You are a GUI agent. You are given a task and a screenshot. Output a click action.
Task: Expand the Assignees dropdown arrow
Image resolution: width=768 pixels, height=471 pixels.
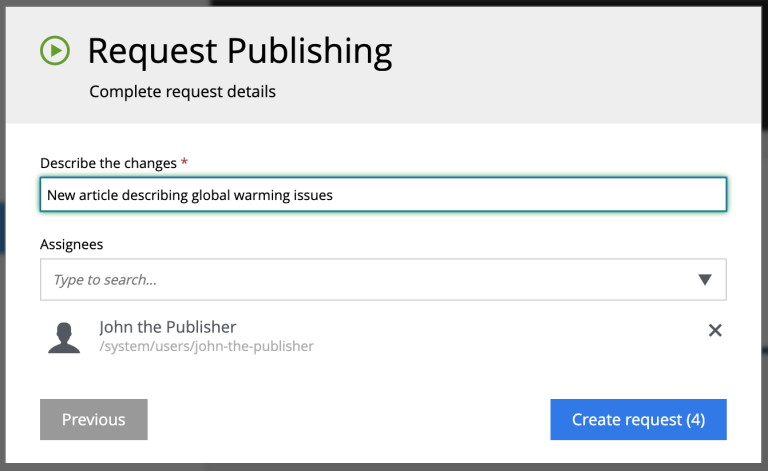click(705, 280)
